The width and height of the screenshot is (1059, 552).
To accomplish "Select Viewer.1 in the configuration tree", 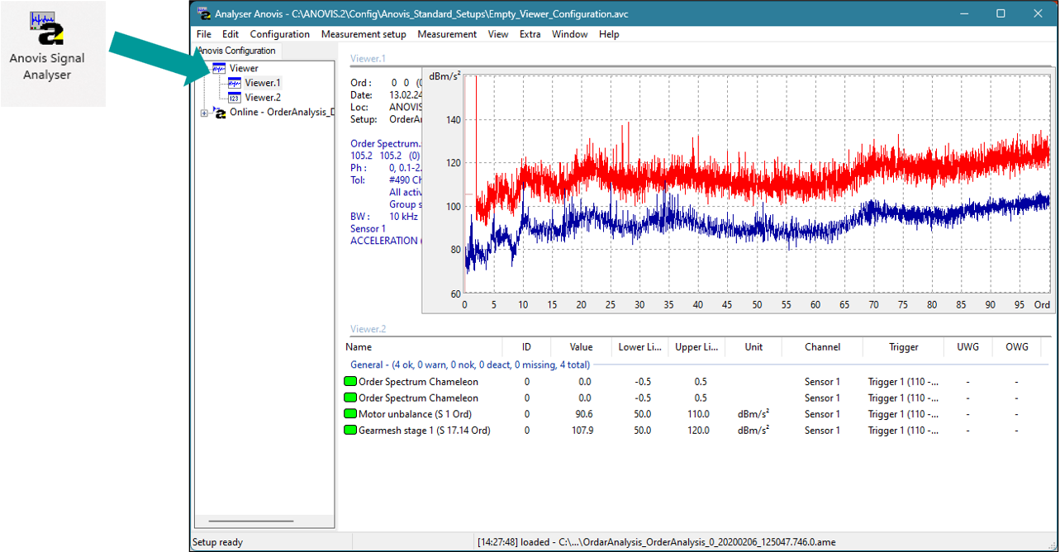I will (262, 83).
